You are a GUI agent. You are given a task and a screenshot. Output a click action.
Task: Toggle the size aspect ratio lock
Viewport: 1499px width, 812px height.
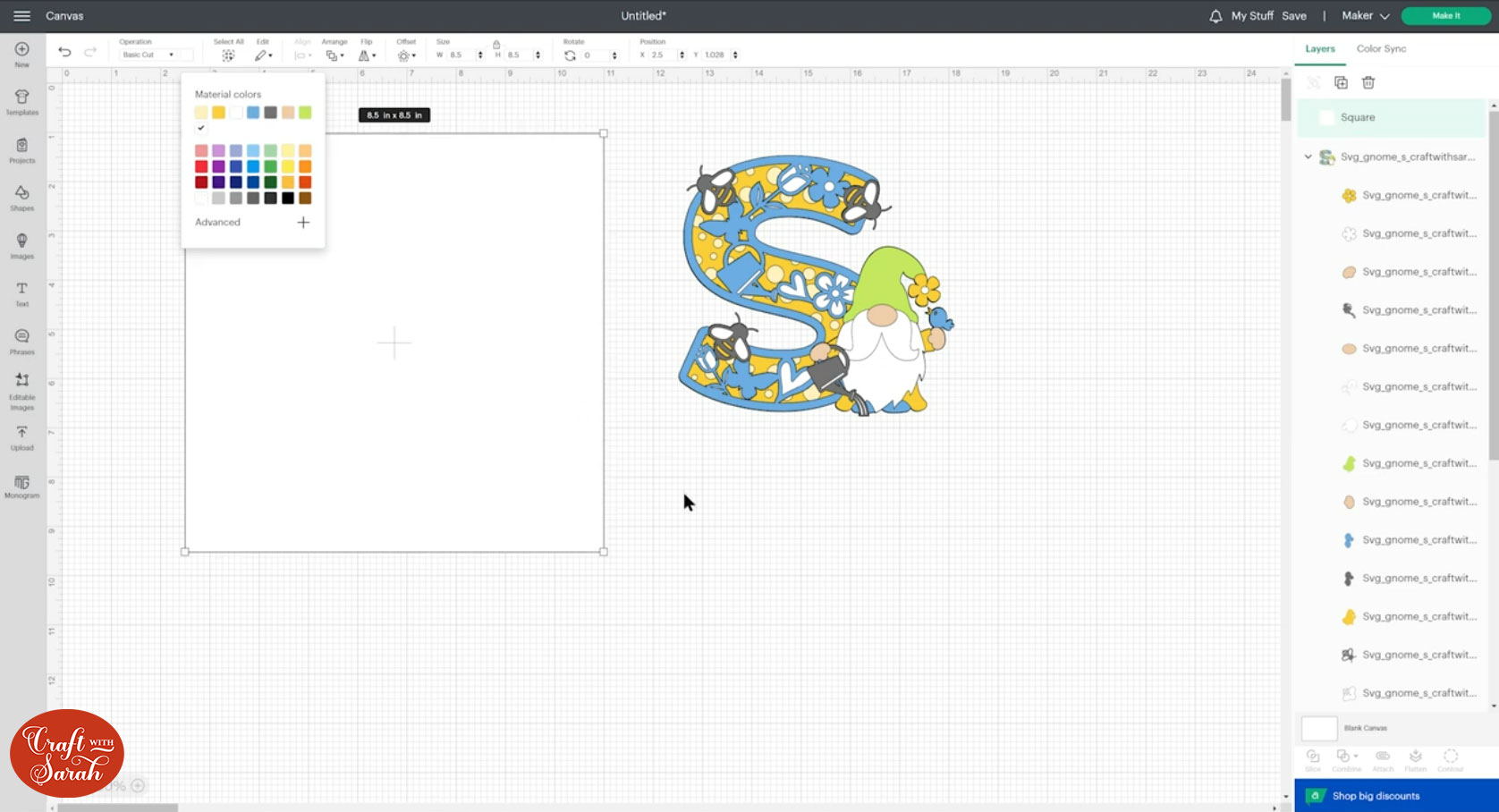click(x=496, y=44)
